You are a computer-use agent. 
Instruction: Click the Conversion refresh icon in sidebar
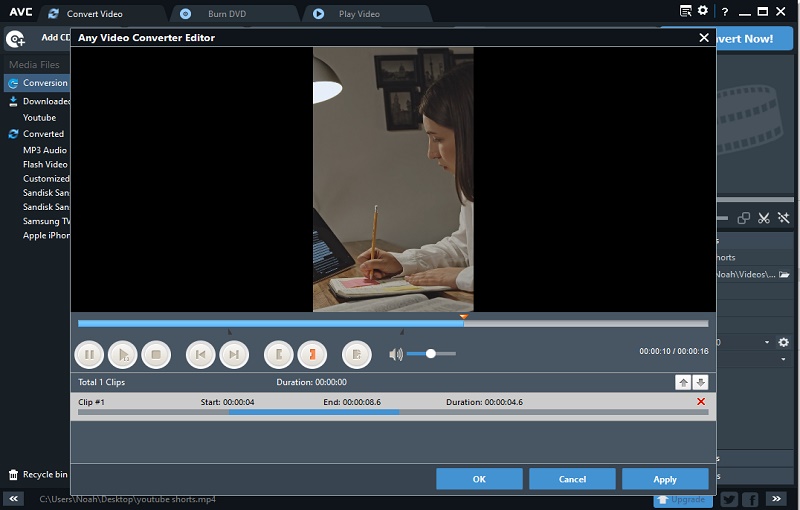[13, 83]
